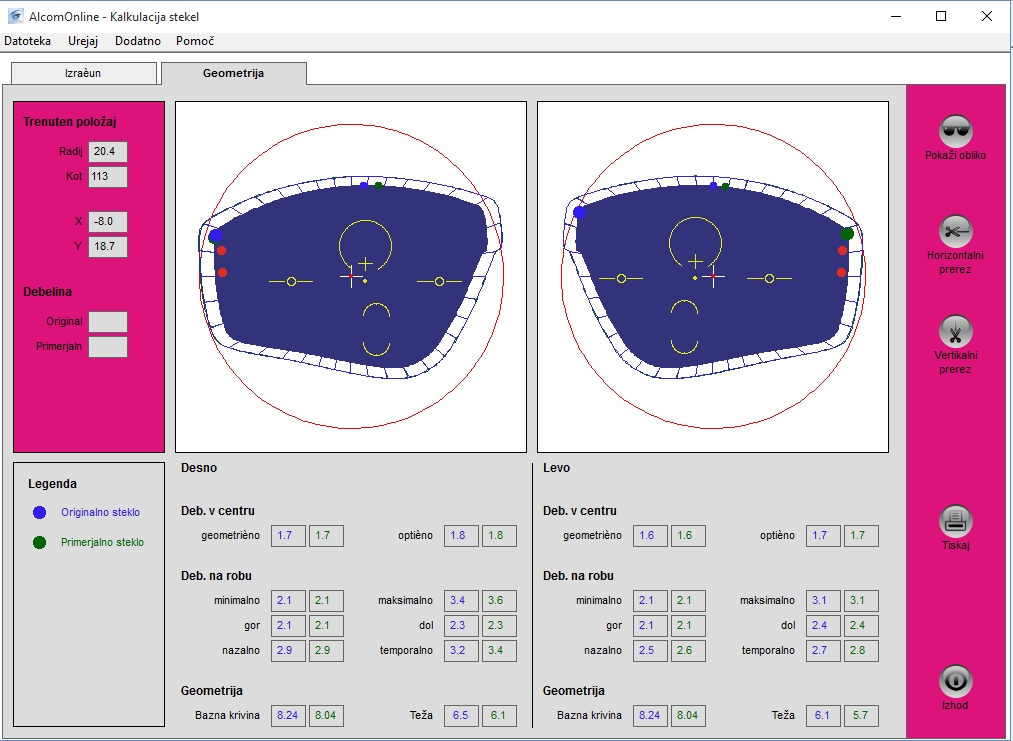The image size is (1013, 741).
Task: Click the large blue dot on right lens diagram
Action: pos(216,236)
